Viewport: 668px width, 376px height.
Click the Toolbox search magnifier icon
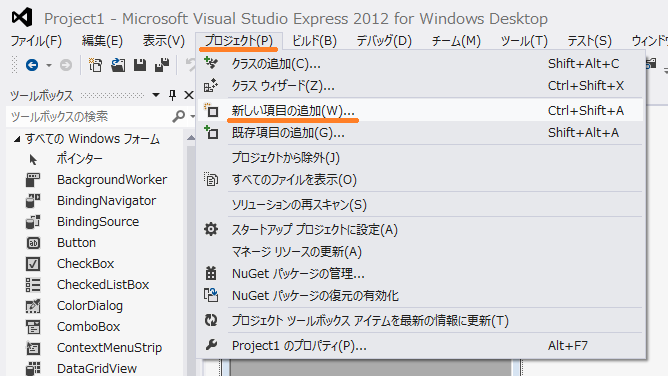(179, 116)
